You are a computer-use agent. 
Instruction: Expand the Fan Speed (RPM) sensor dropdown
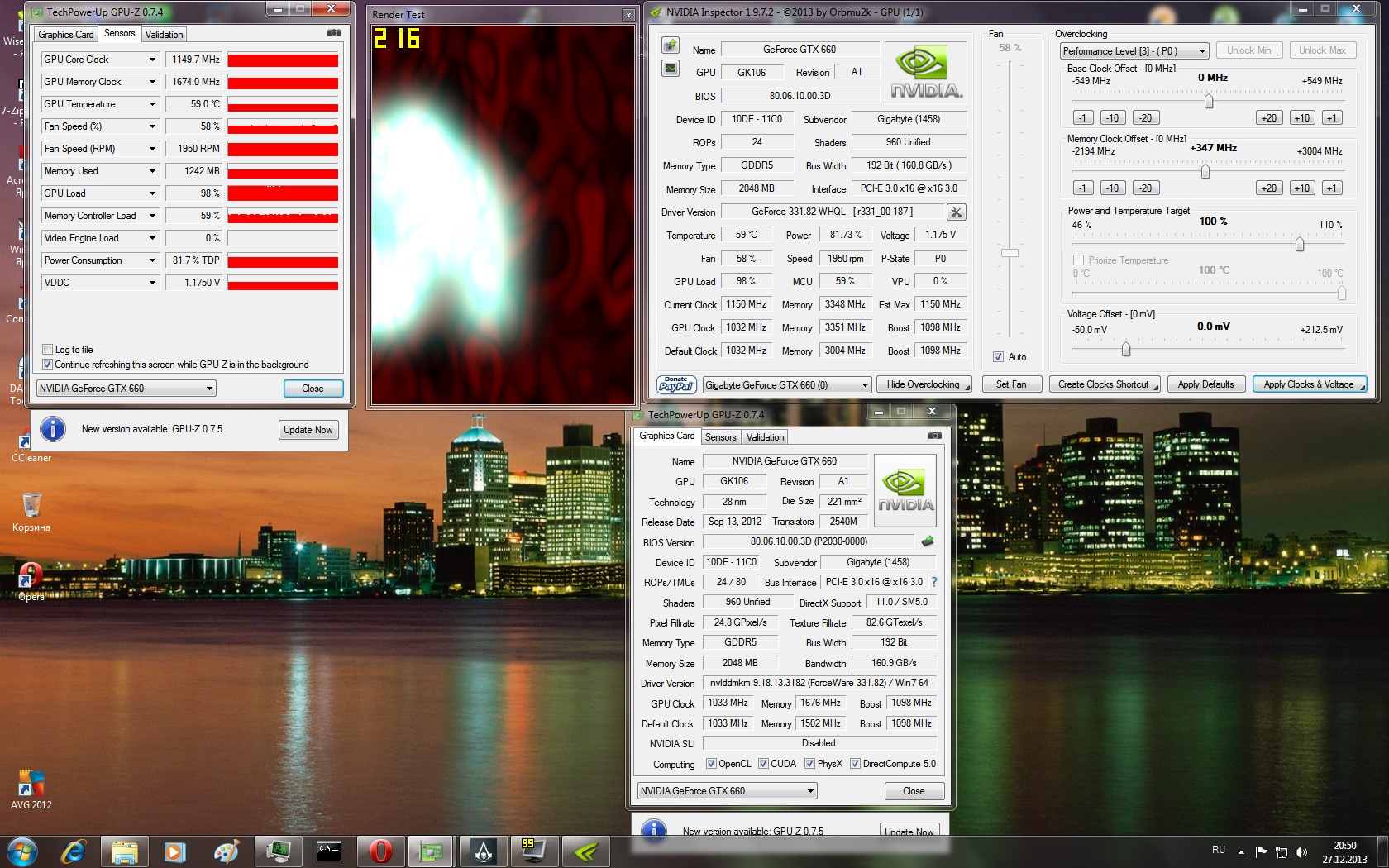(x=152, y=149)
